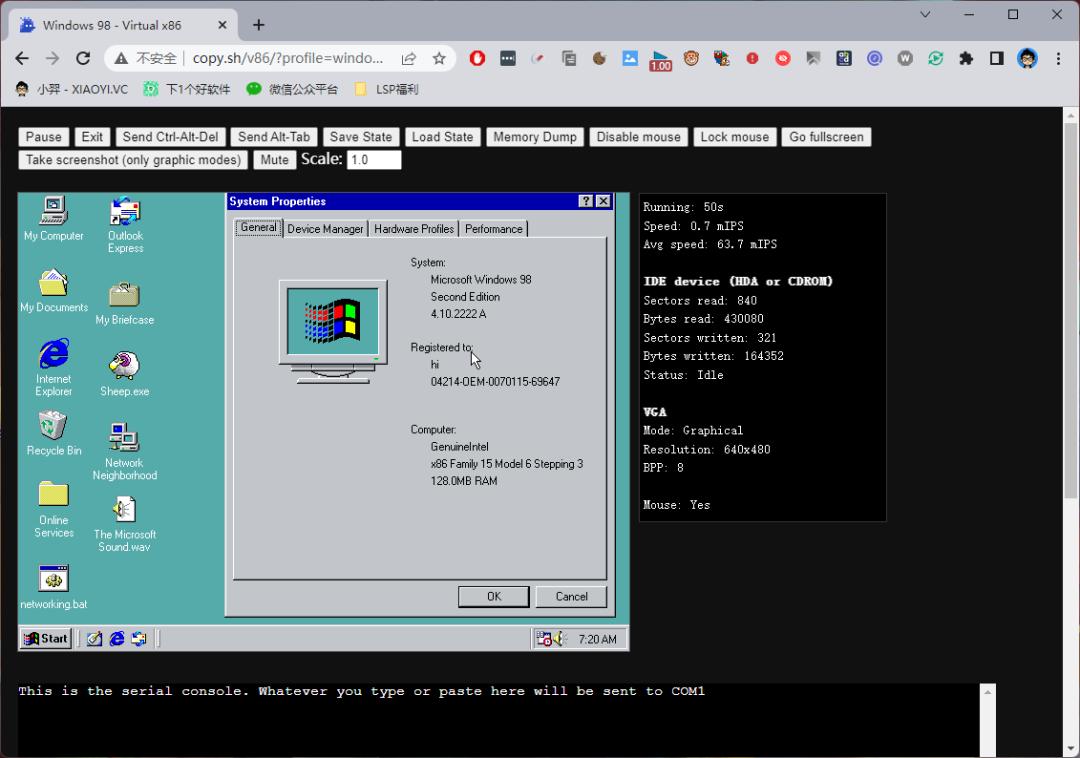Launch Outlook Express from the desktop

pos(124,213)
